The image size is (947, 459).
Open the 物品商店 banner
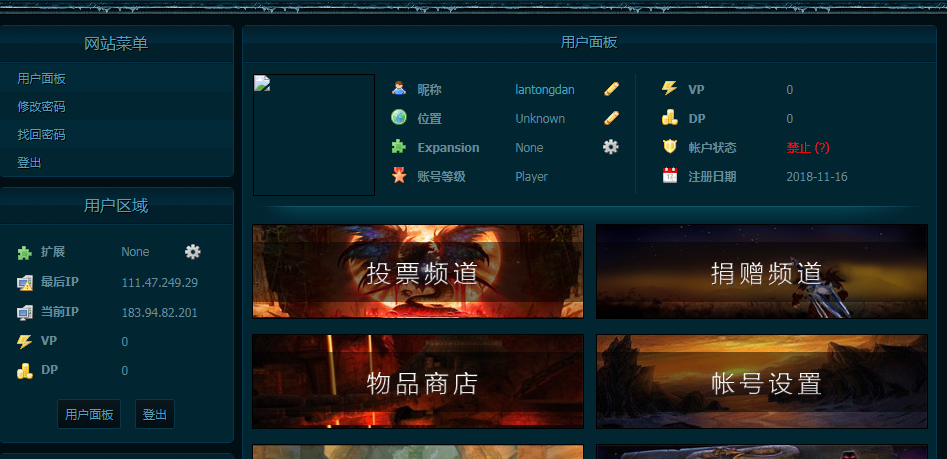click(418, 382)
